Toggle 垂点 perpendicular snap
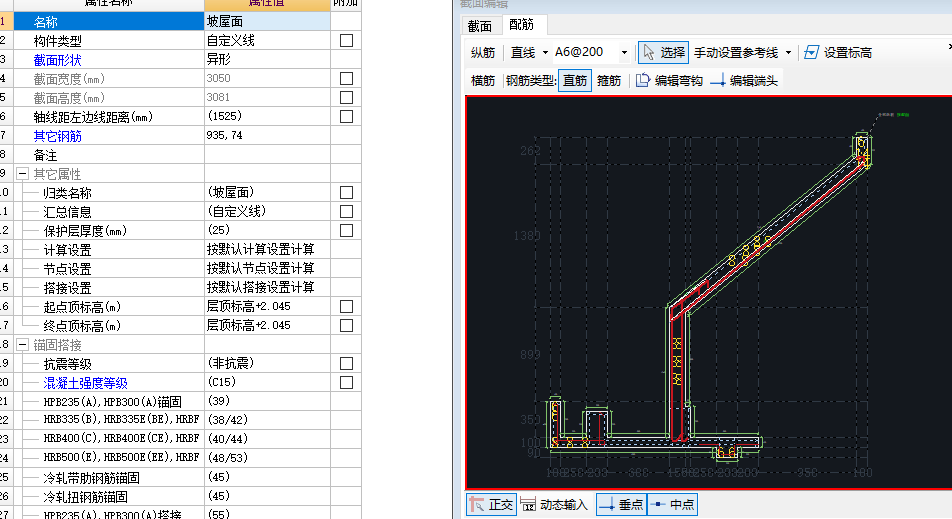 click(x=622, y=504)
